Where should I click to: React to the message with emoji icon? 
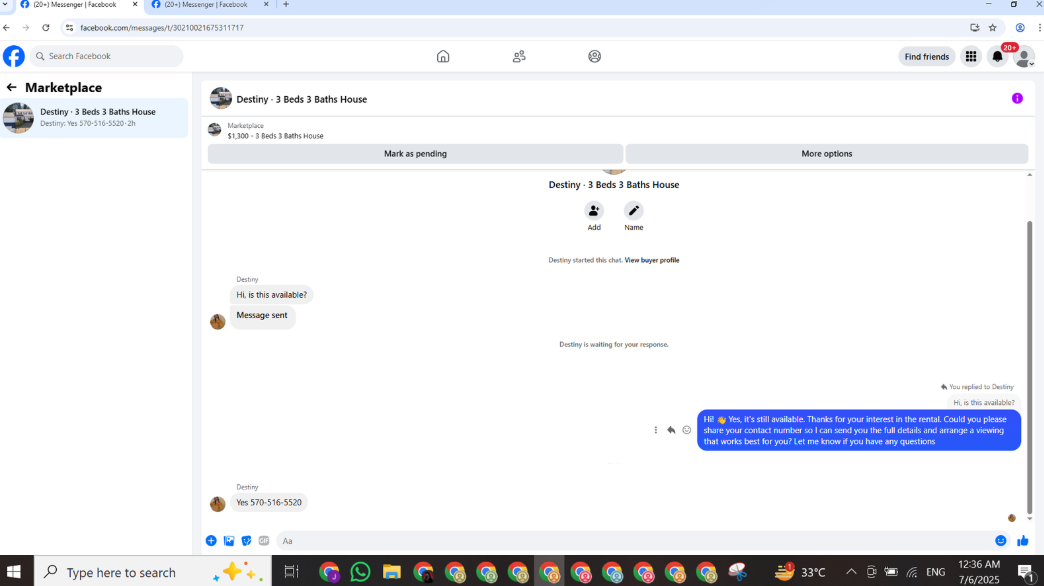(x=686, y=430)
